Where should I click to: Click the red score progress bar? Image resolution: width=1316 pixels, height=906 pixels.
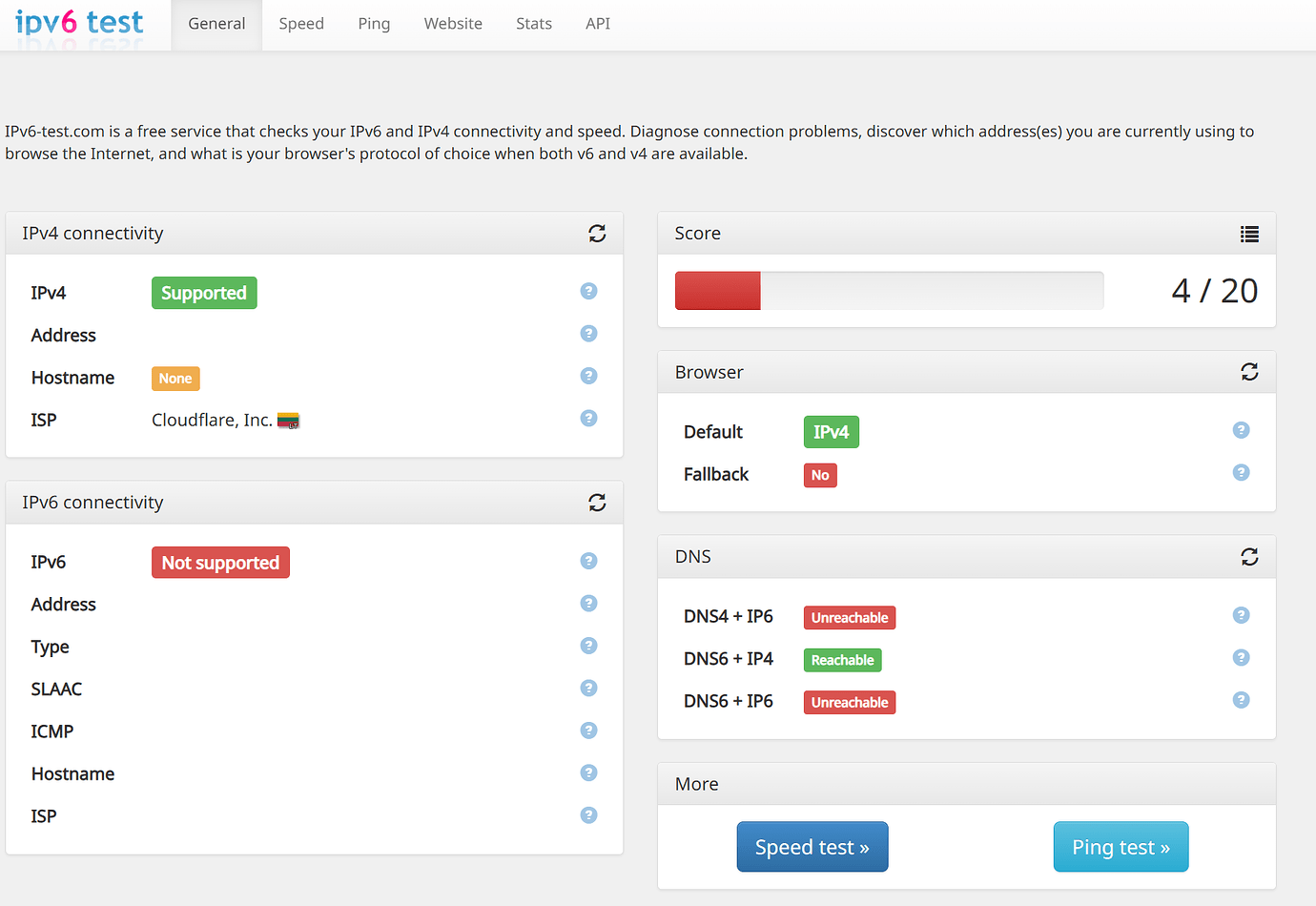click(x=718, y=291)
